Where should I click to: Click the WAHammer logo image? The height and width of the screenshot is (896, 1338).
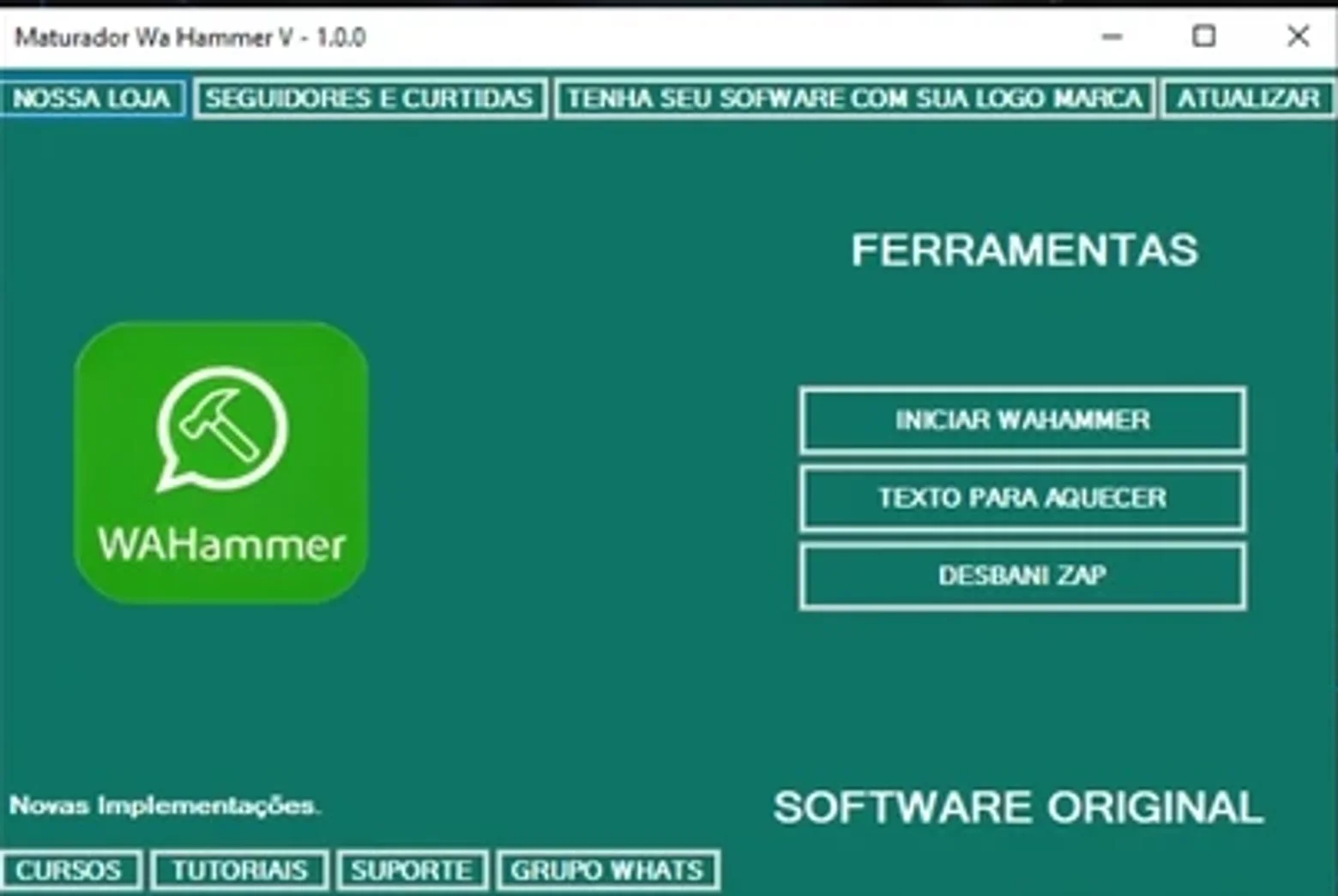[x=221, y=463]
